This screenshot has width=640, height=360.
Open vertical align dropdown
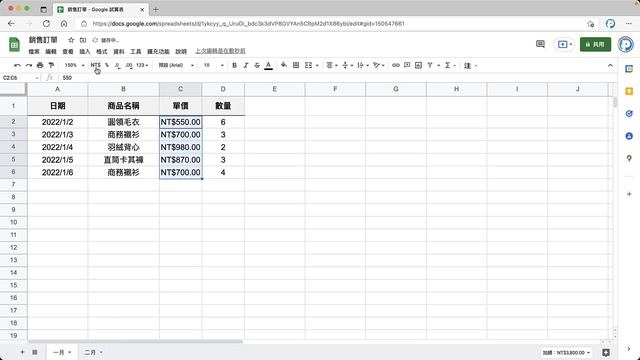347,65
